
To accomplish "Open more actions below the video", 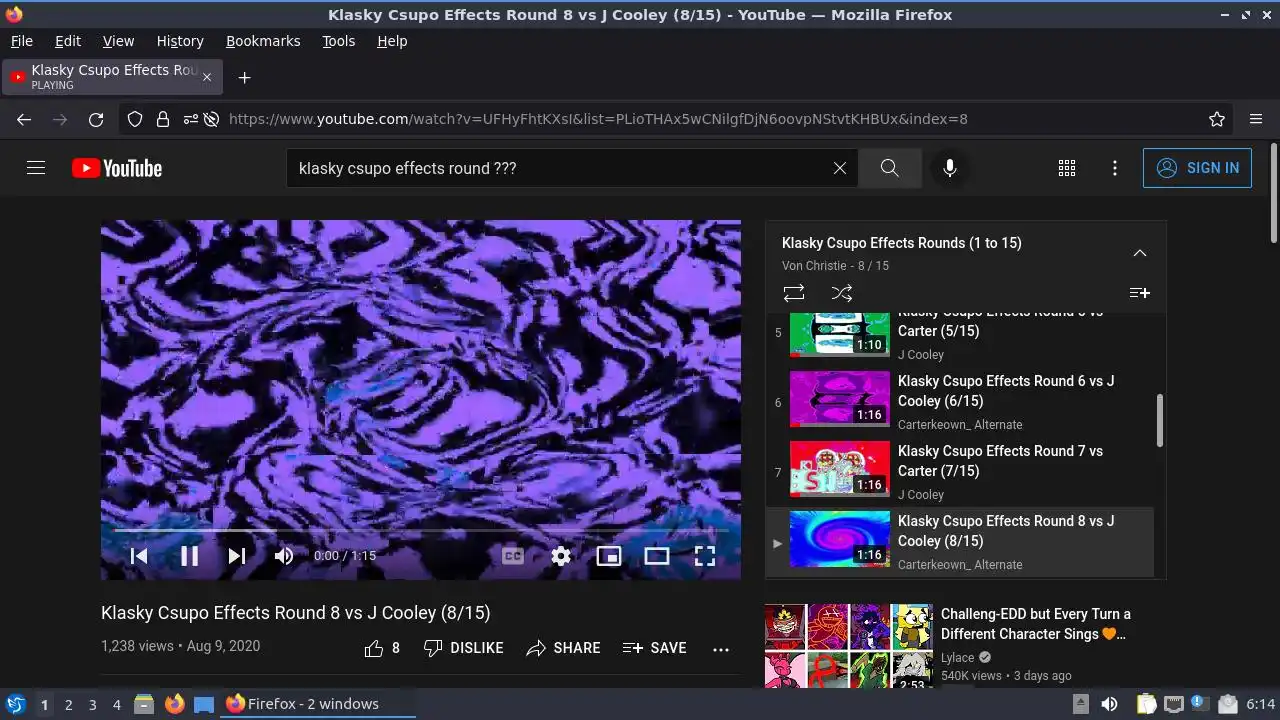I will (721, 648).
